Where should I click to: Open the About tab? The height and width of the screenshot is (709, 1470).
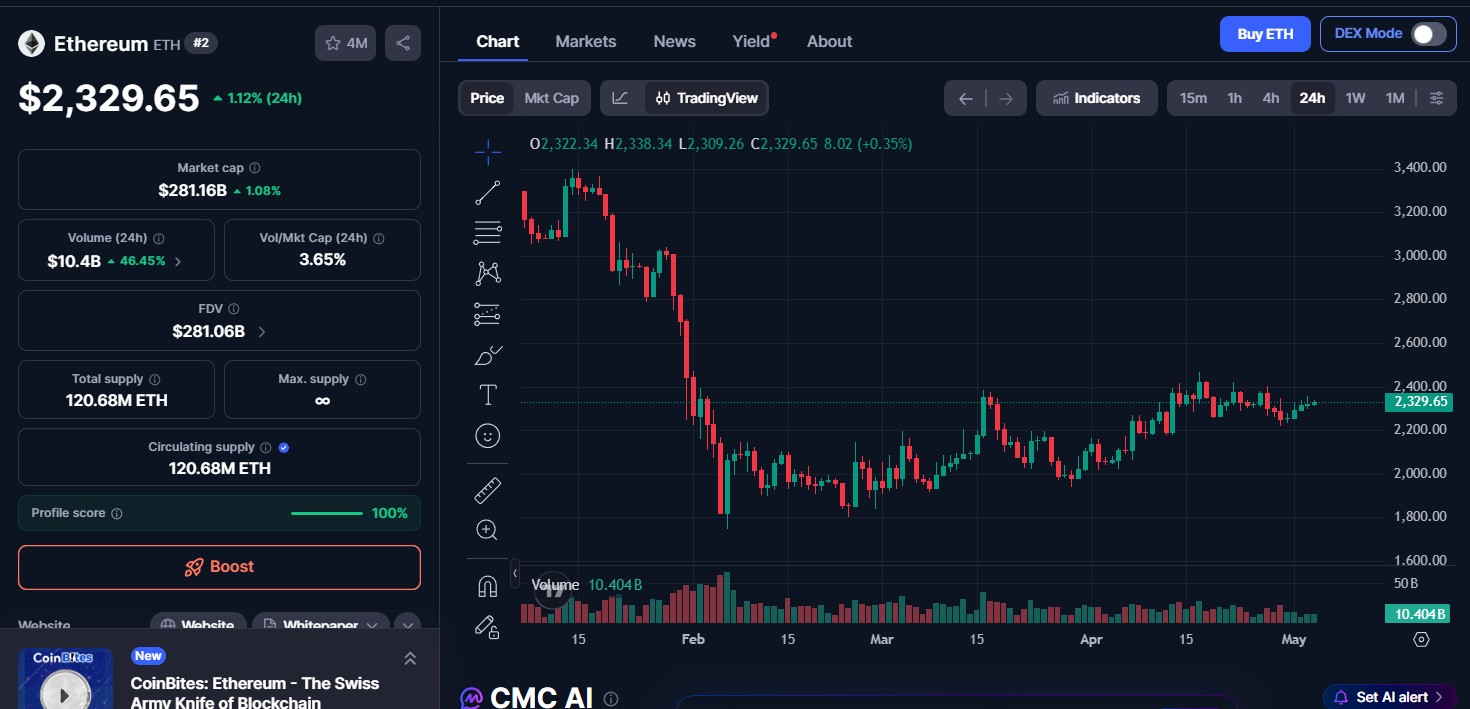point(829,41)
